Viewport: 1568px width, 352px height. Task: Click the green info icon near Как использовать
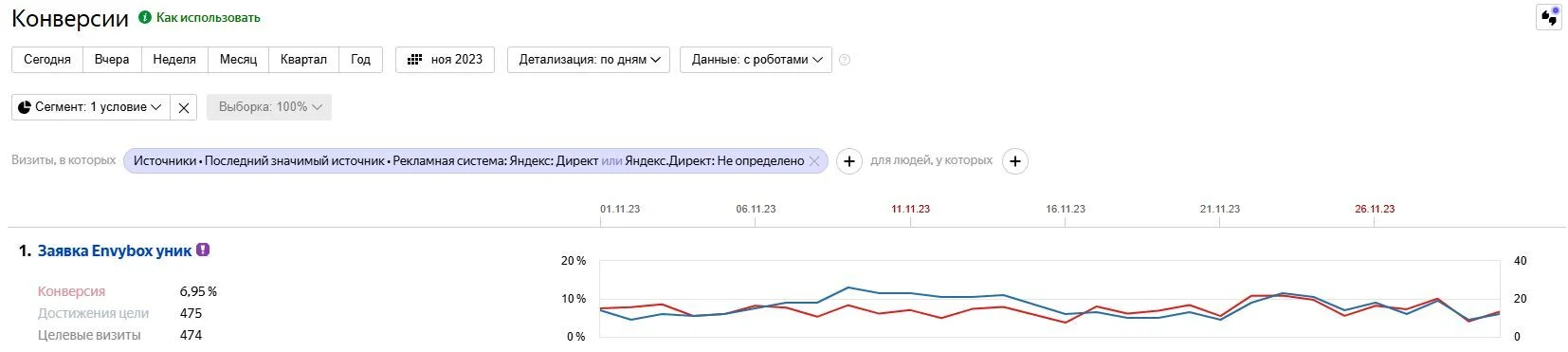[x=145, y=17]
